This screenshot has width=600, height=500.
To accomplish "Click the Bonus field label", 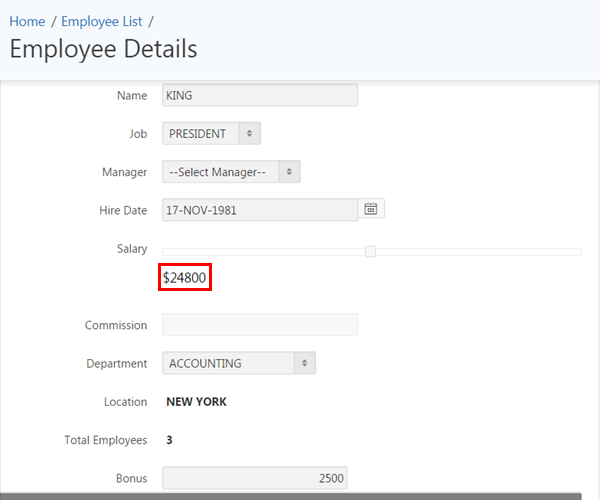I will 132,478.
